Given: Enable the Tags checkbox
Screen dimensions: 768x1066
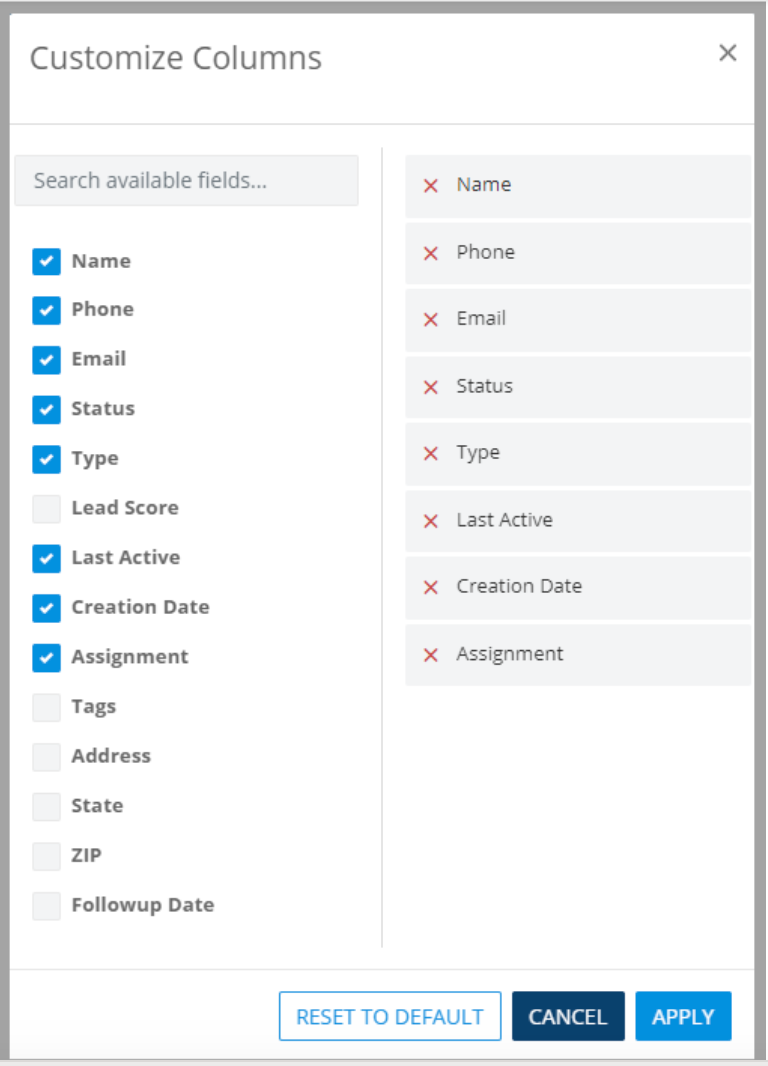Looking at the screenshot, I should coord(46,708).
